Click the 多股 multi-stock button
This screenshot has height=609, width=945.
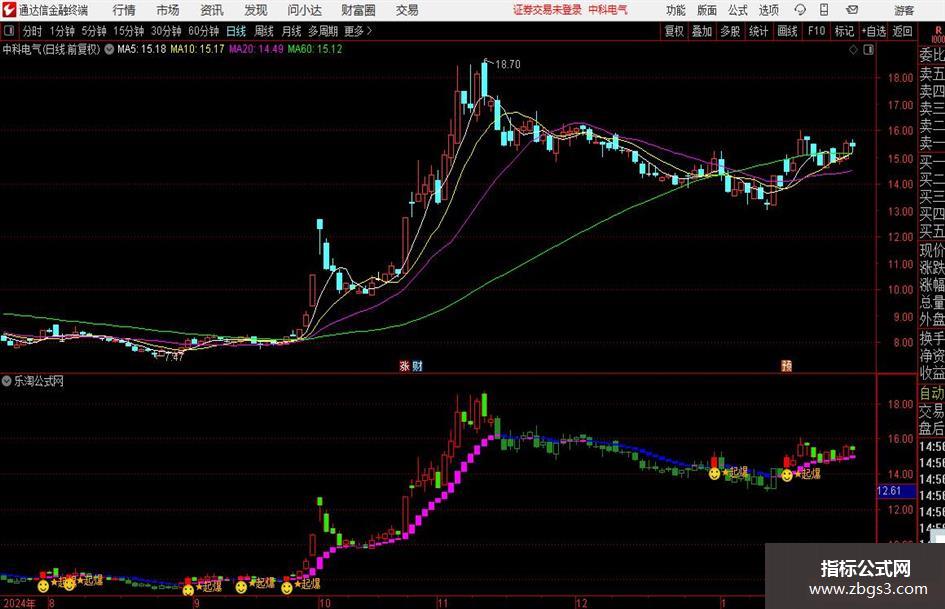coord(730,31)
